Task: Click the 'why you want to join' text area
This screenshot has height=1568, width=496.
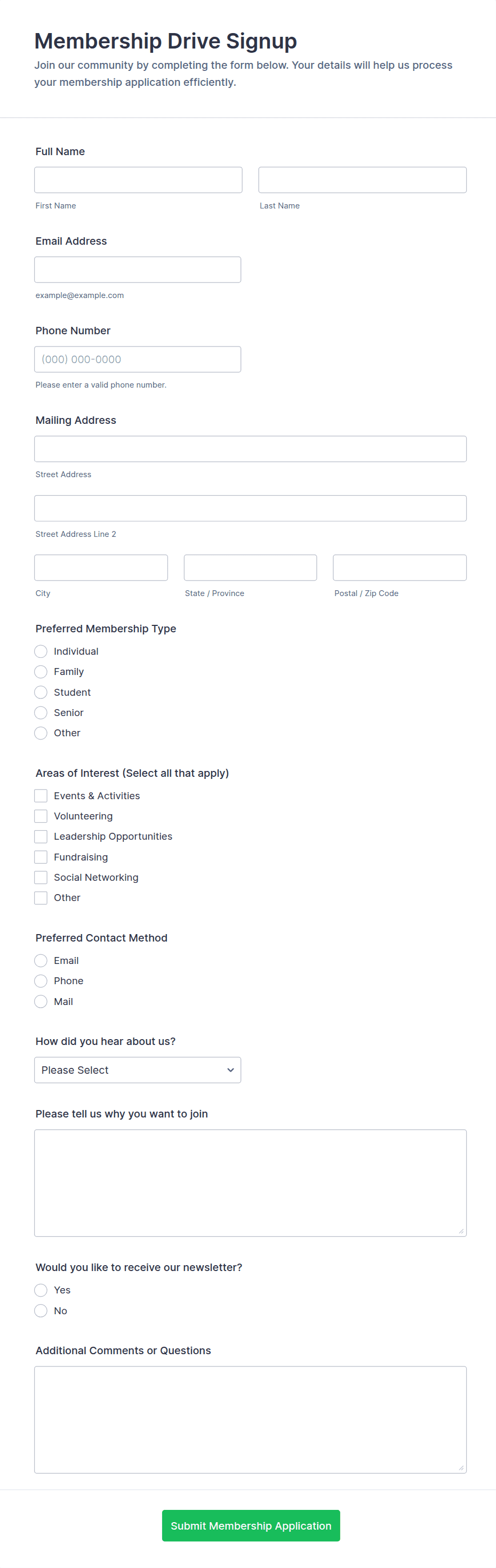Action: (x=250, y=1183)
